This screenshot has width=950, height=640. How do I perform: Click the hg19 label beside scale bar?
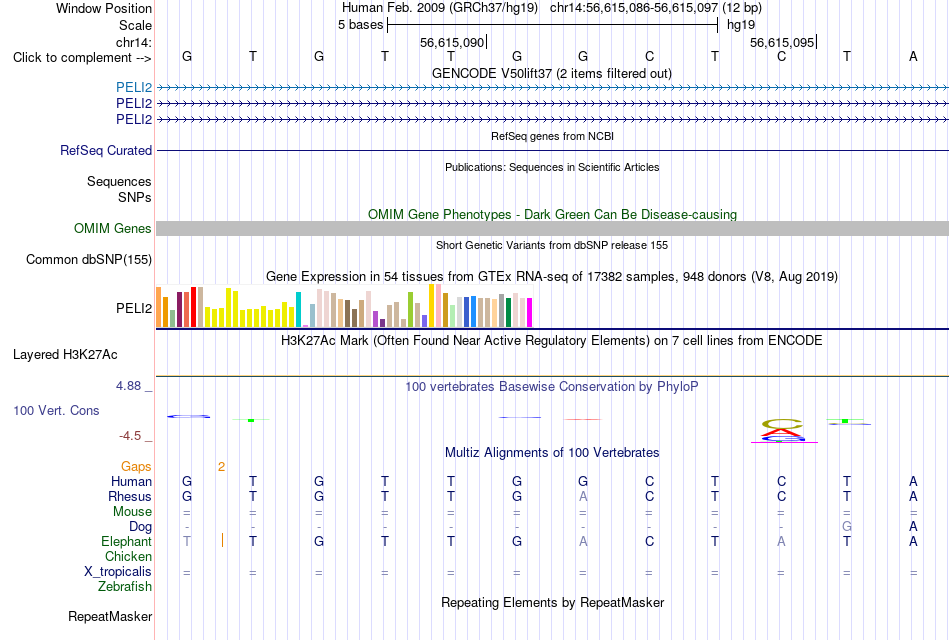741,25
